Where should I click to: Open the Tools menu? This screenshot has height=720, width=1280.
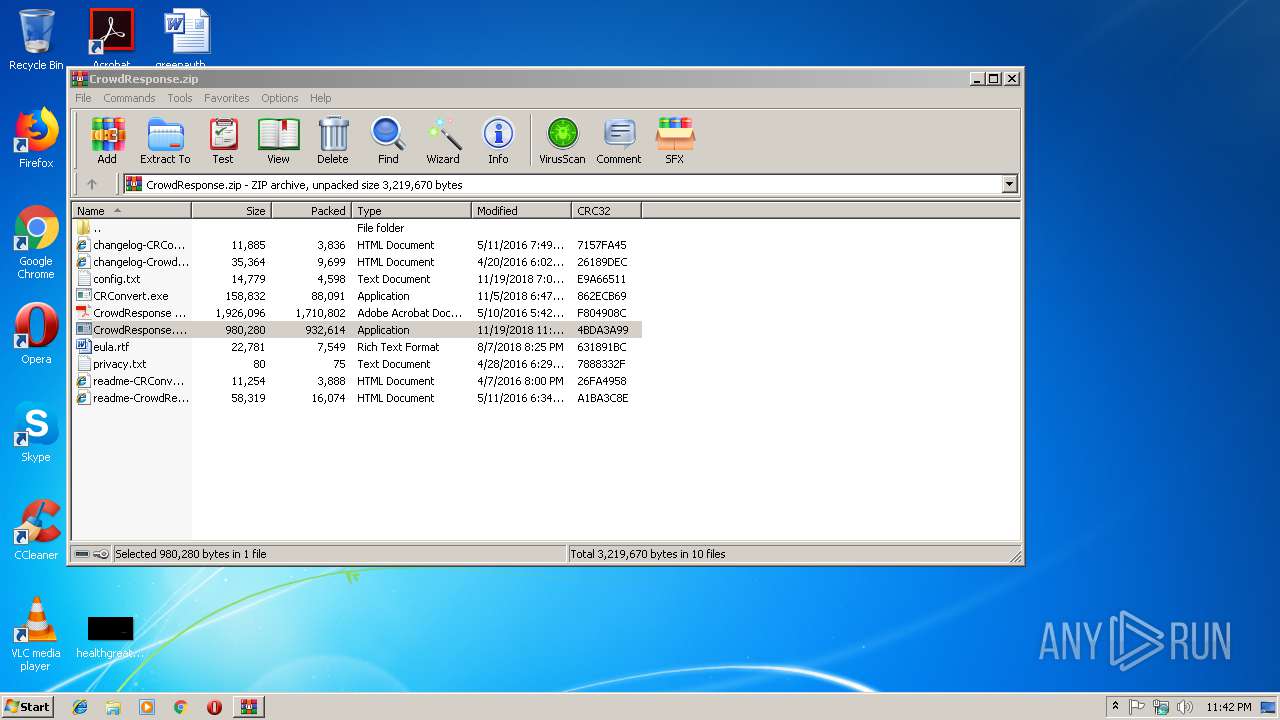click(x=180, y=98)
